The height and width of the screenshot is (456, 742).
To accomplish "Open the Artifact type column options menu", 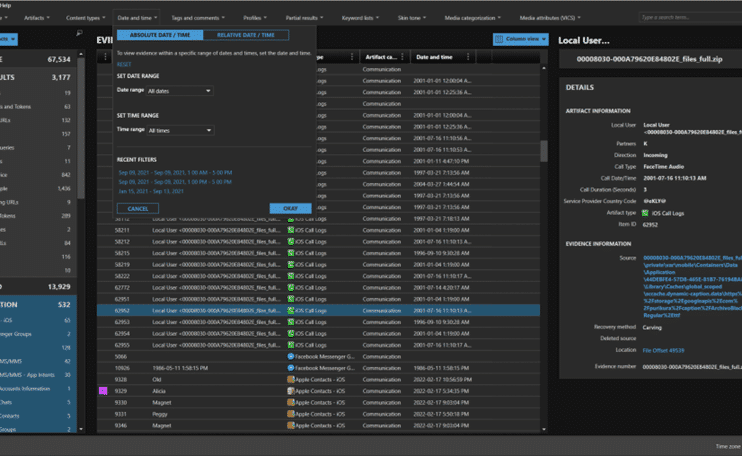I will click(x=352, y=57).
